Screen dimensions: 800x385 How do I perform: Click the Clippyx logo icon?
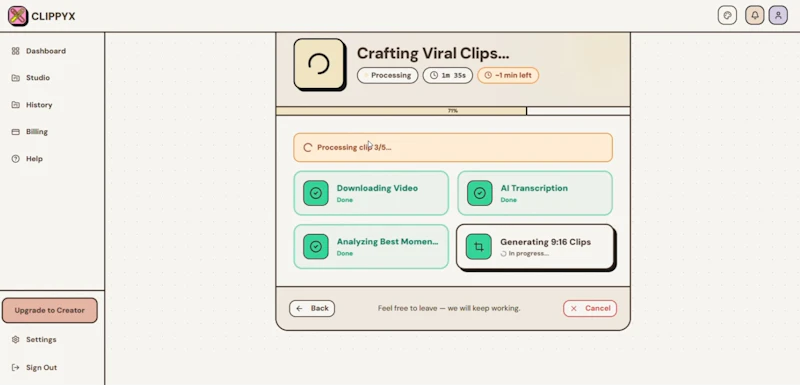(18, 16)
